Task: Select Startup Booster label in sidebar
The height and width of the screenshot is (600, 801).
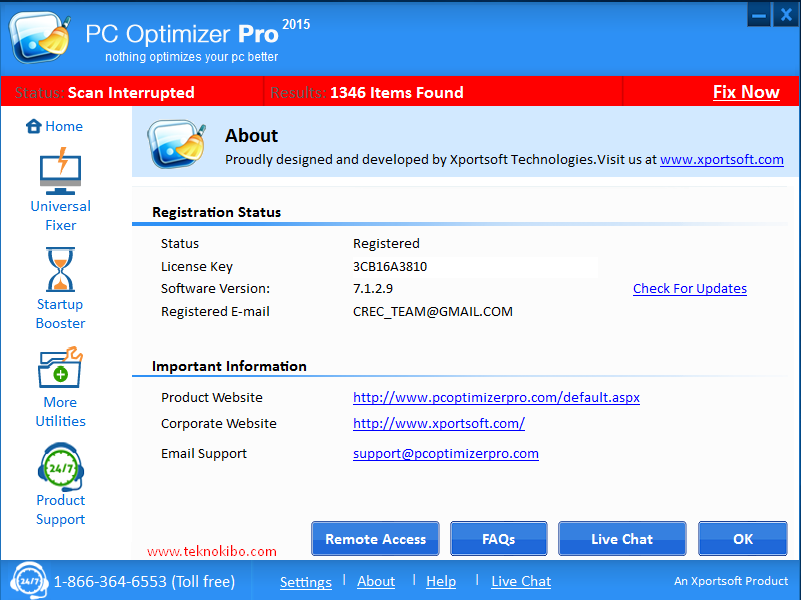Action: coord(60,314)
